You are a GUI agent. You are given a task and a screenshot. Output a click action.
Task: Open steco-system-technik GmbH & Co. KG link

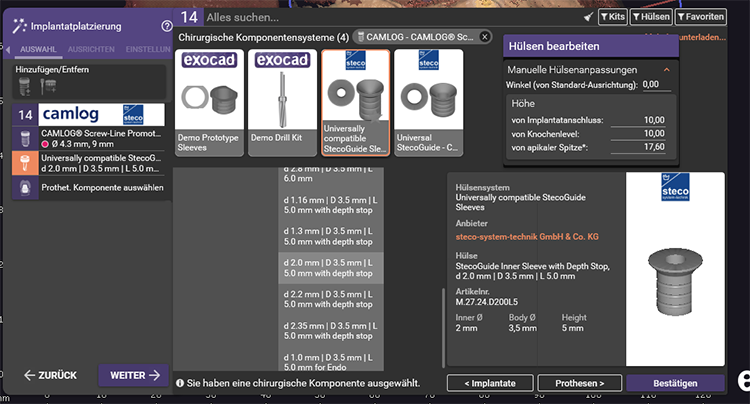(527, 237)
